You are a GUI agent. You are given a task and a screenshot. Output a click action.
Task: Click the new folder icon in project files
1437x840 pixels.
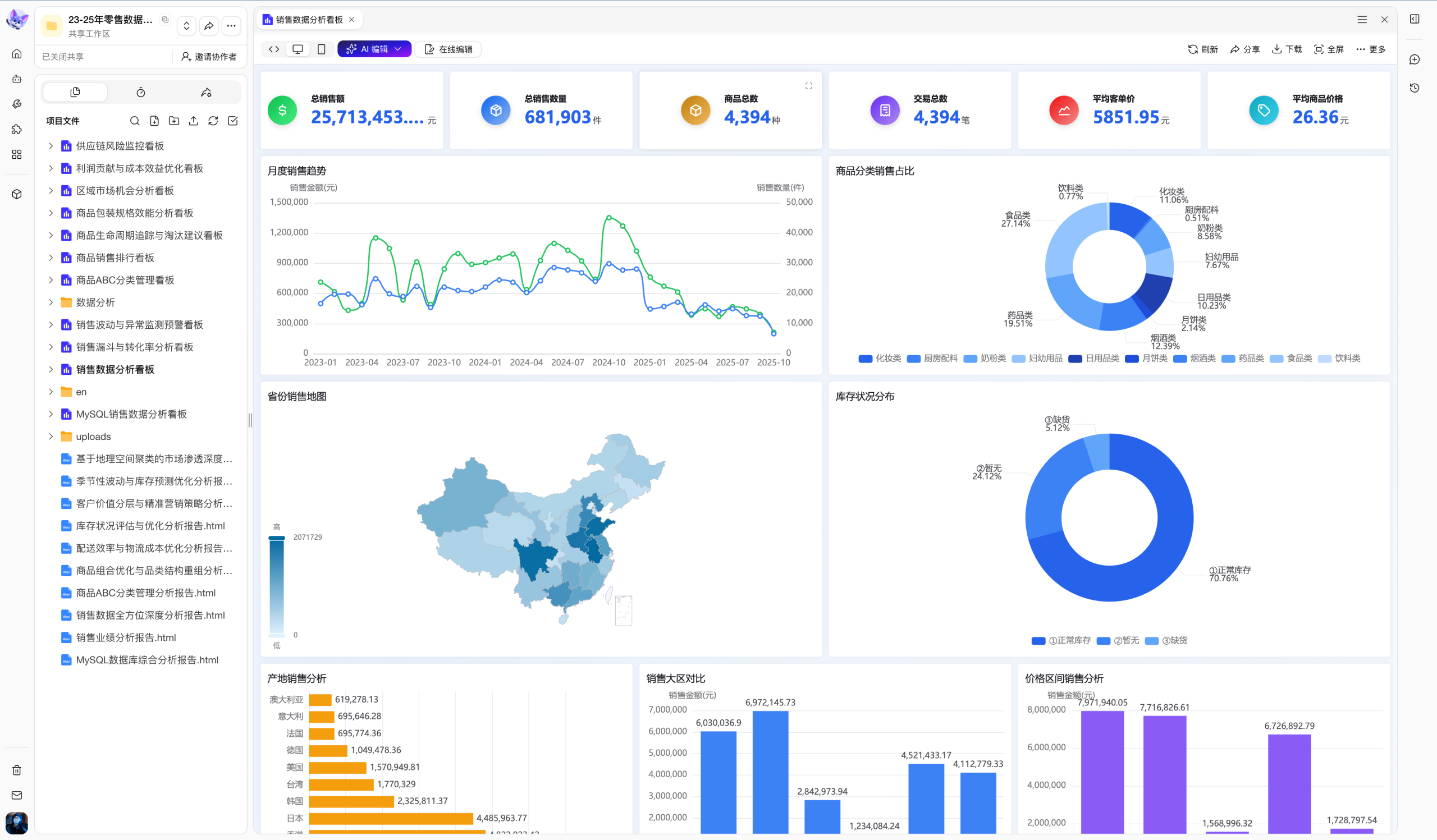click(x=174, y=121)
